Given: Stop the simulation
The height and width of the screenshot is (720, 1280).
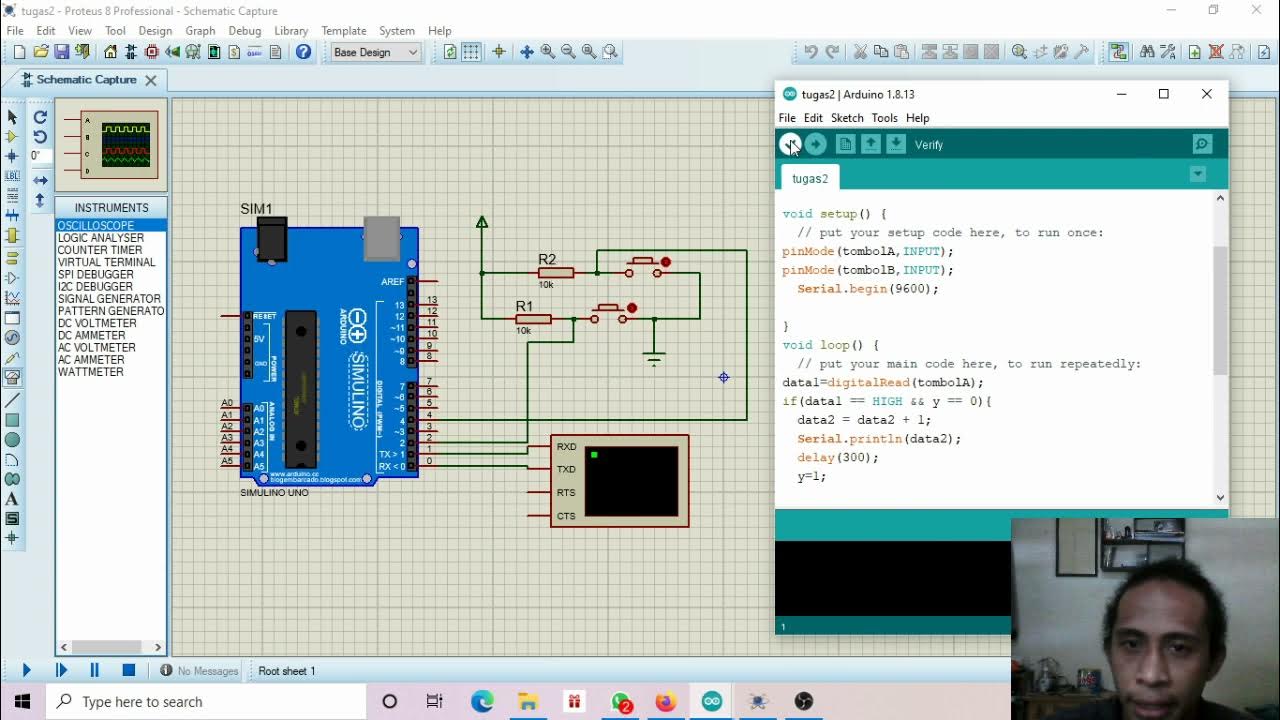Looking at the screenshot, I should coord(129,671).
